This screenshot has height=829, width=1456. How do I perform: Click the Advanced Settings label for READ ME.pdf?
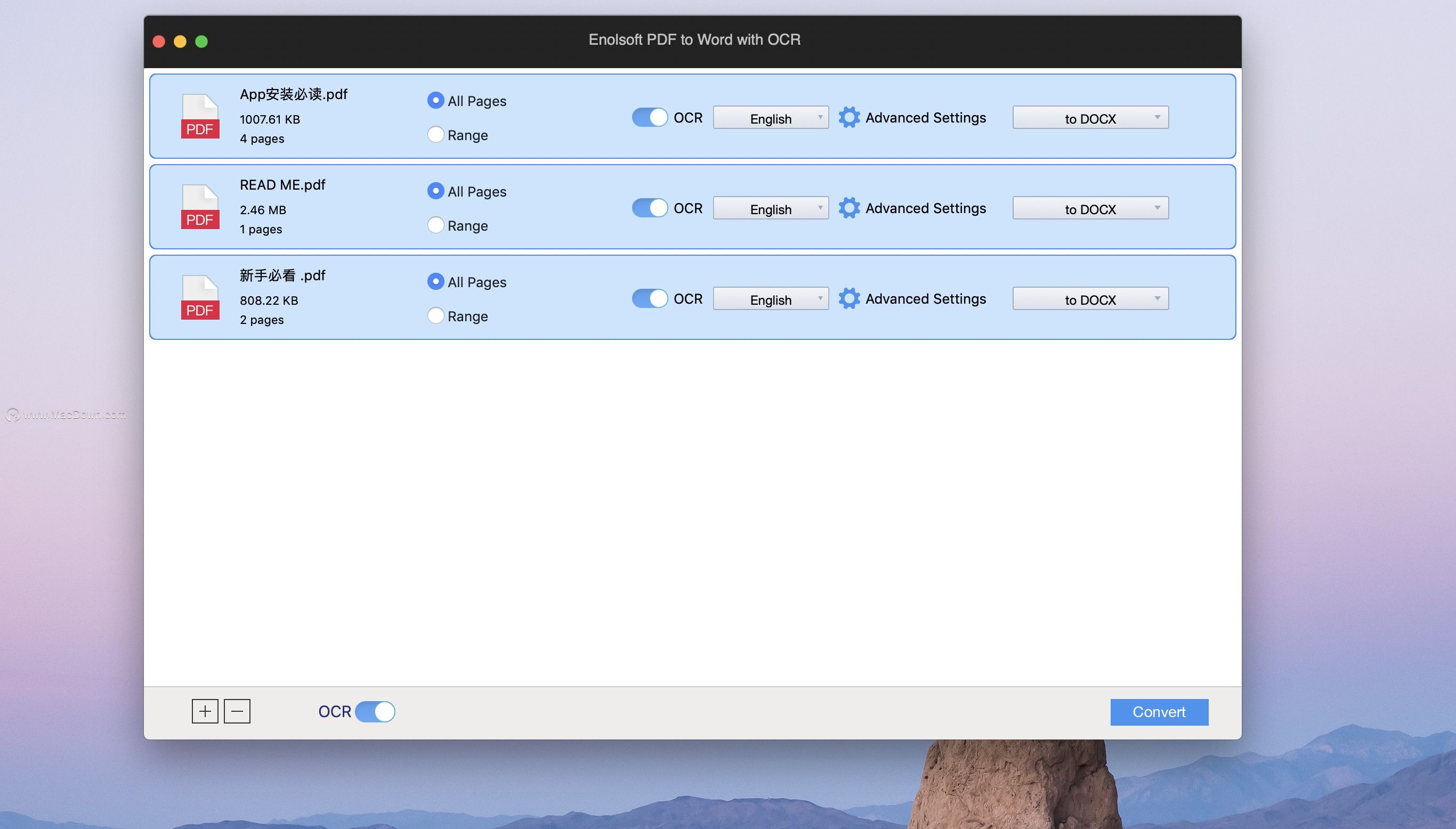tap(926, 208)
